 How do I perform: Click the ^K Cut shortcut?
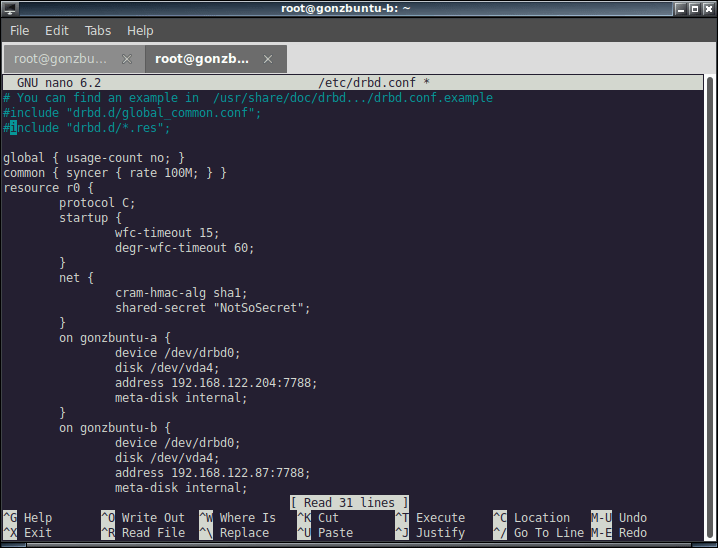point(318,518)
